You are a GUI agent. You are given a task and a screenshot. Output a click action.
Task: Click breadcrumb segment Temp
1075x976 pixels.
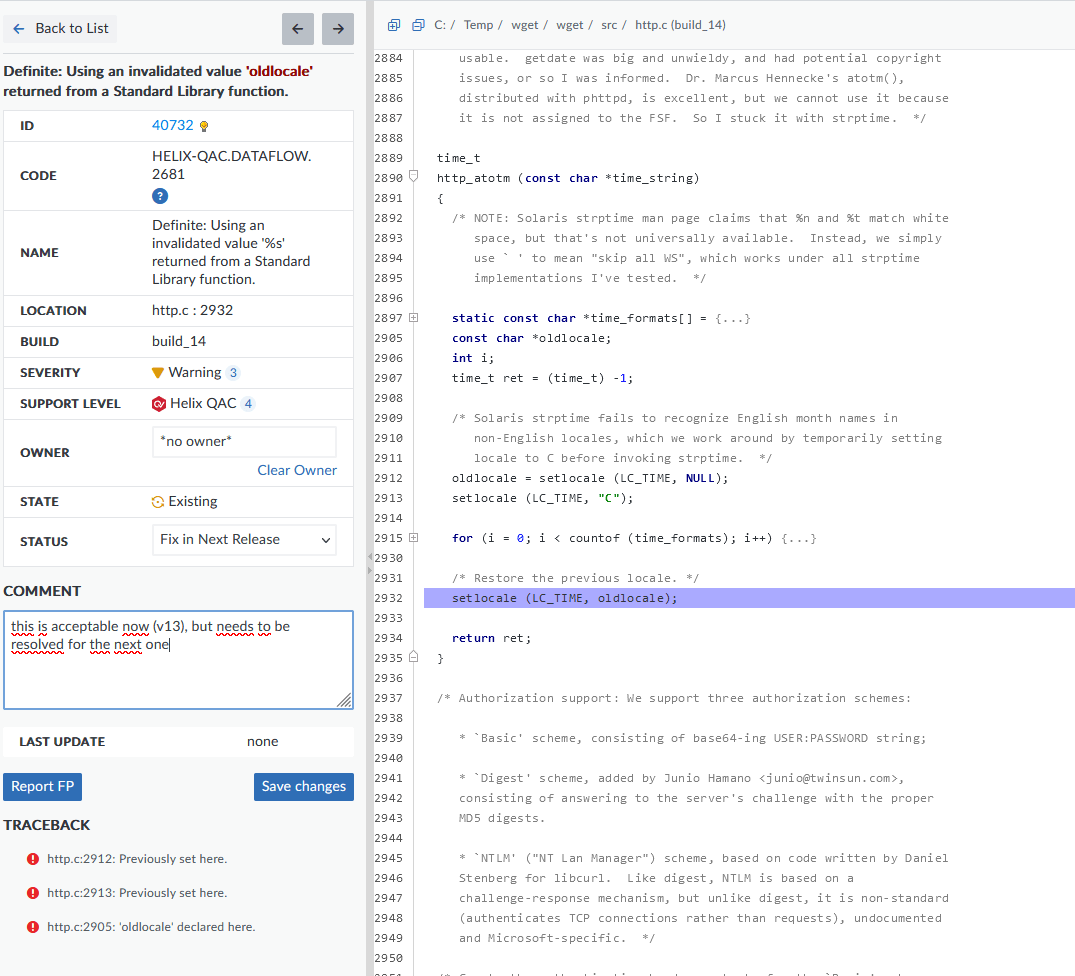click(478, 25)
